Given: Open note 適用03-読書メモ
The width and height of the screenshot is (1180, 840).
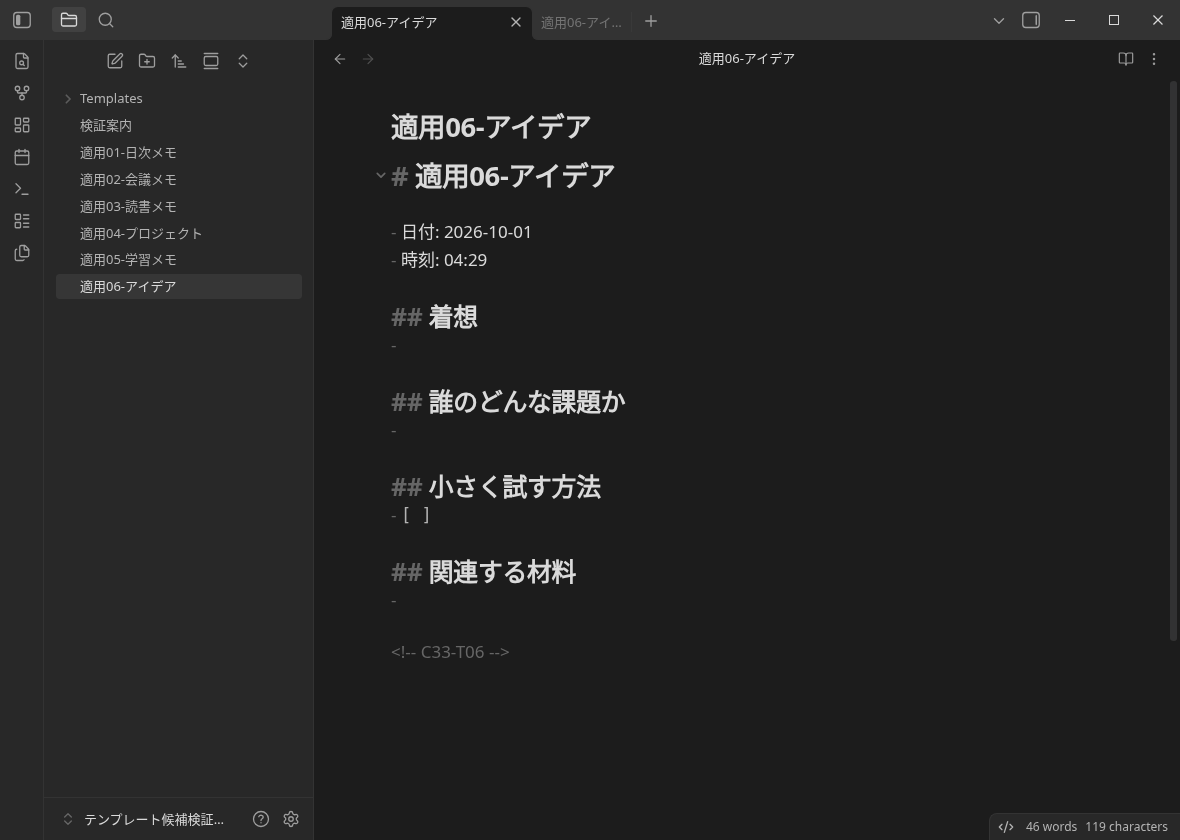Looking at the screenshot, I should point(179,206).
